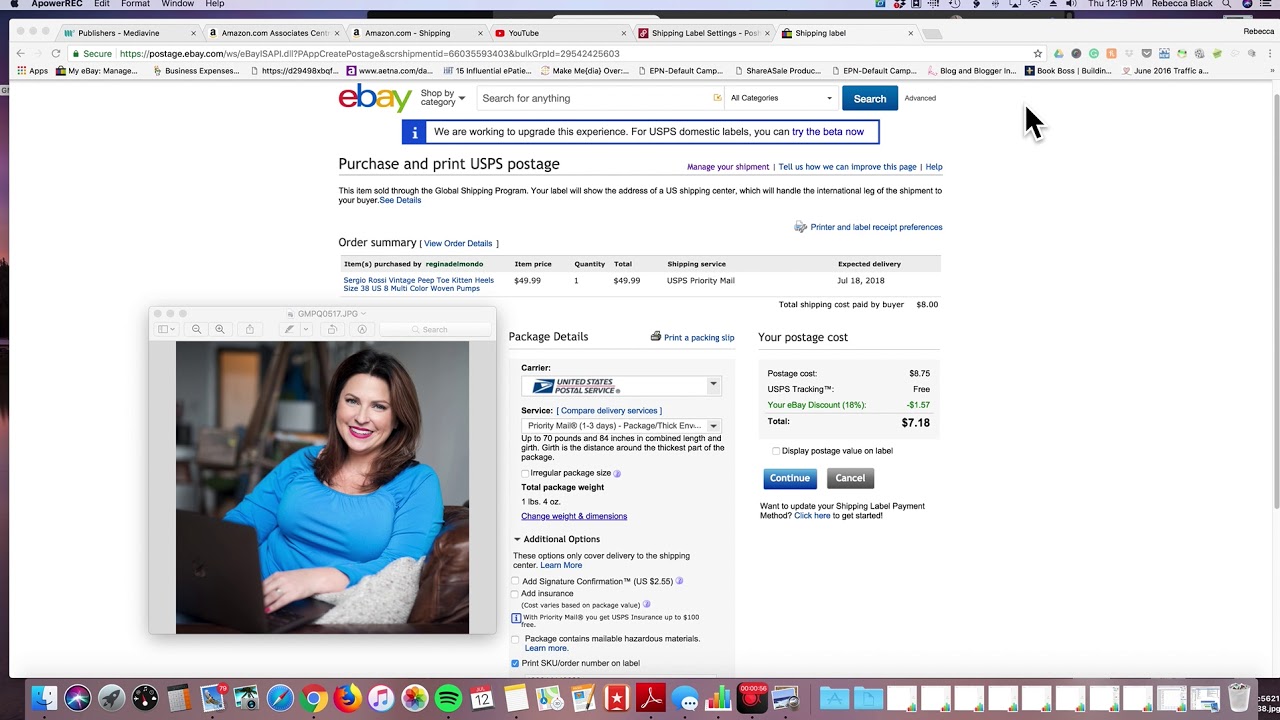Reload the eBay postage page
Image resolution: width=1280 pixels, height=720 pixels.
(56, 54)
